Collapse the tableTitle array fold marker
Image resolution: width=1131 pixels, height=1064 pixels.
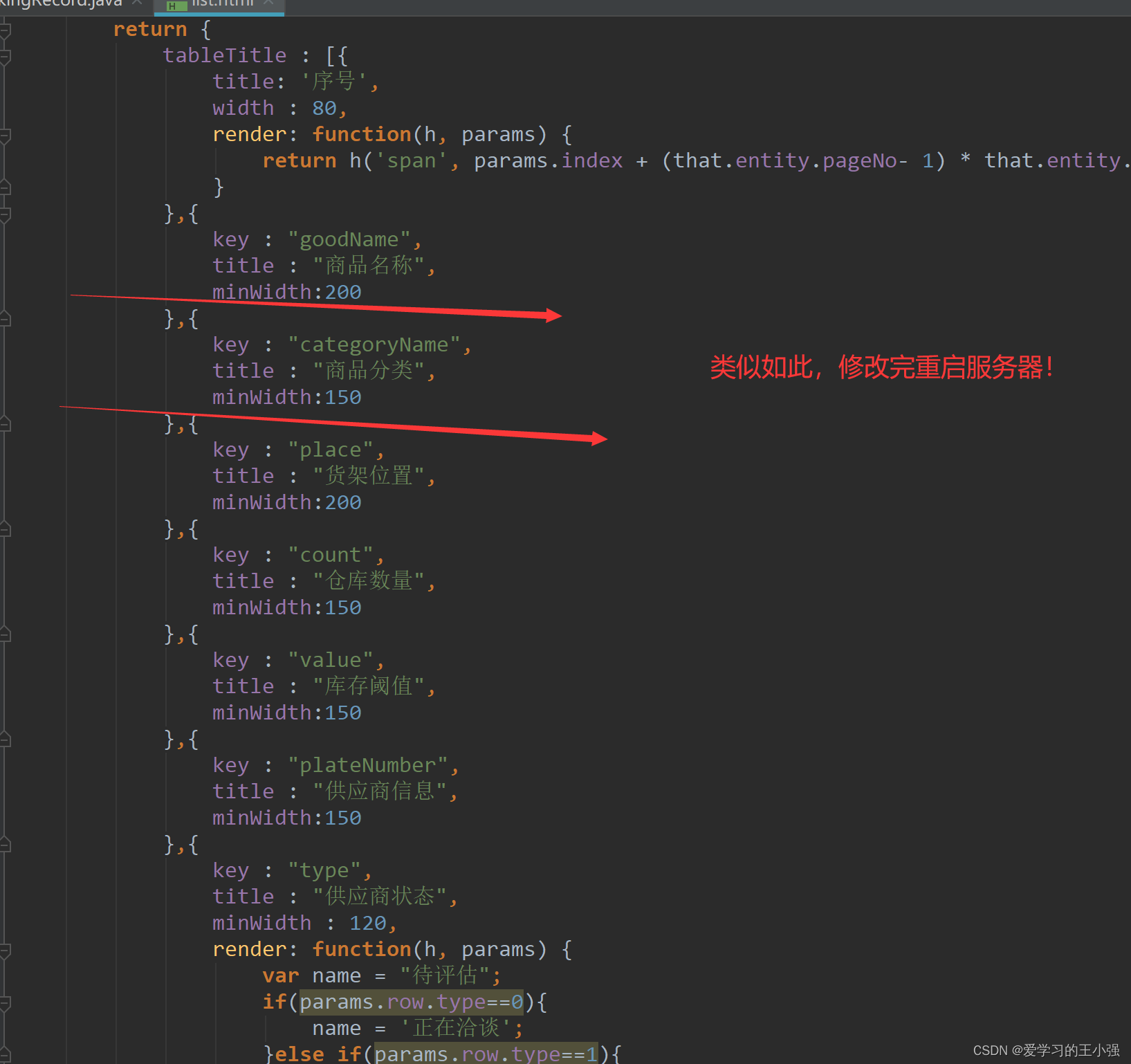pos(5,56)
